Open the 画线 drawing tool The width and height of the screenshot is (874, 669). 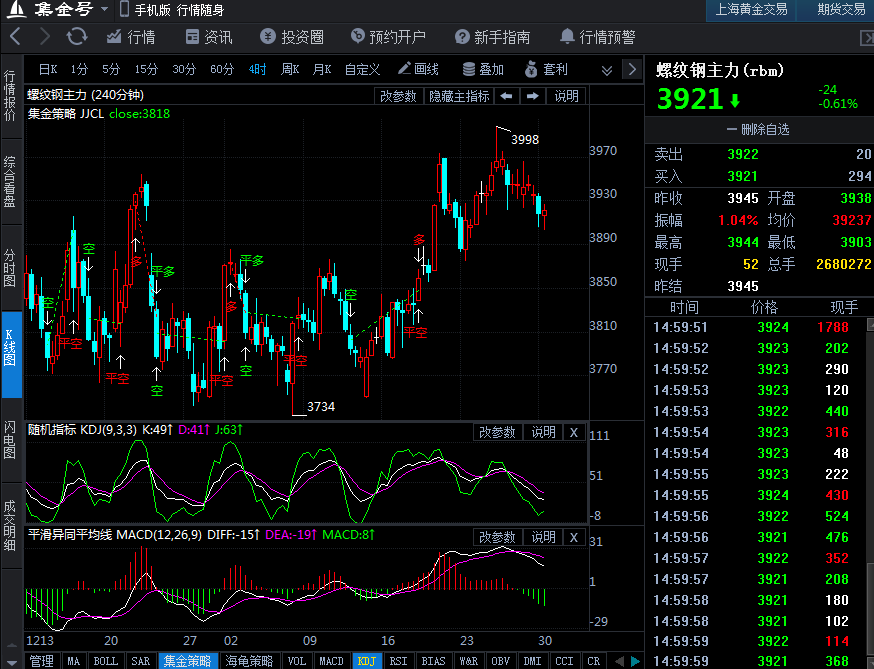coord(418,69)
